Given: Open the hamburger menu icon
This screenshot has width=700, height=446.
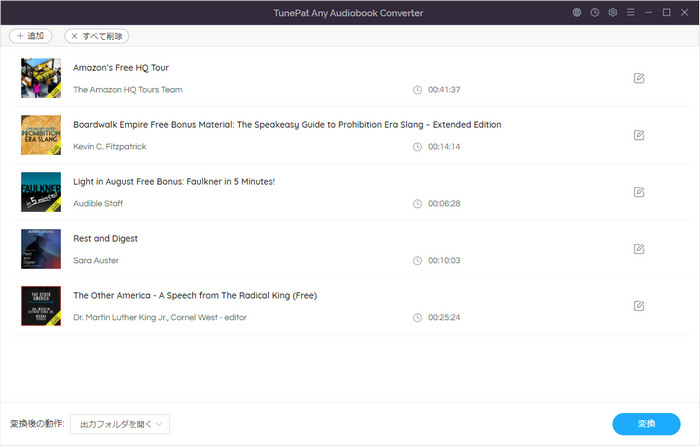Looking at the screenshot, I should click(630, 13).
